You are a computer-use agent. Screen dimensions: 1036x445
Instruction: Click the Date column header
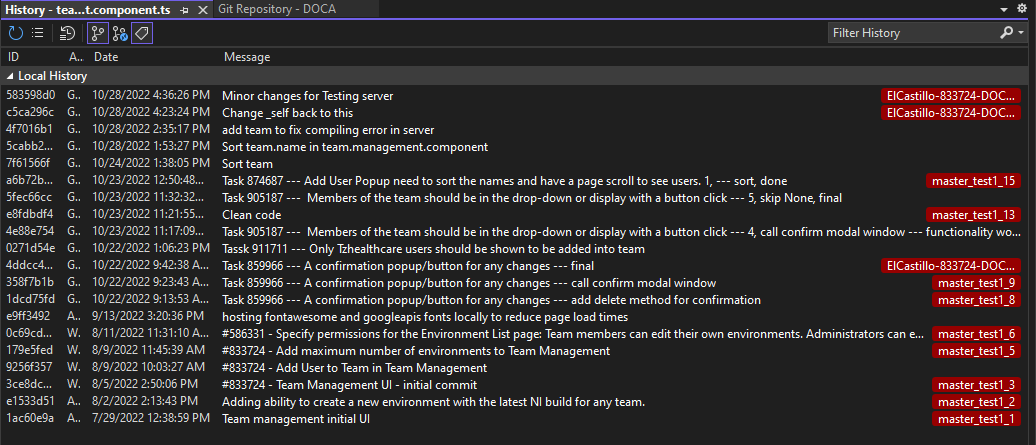pyautogui.click(x=106, y=57)
